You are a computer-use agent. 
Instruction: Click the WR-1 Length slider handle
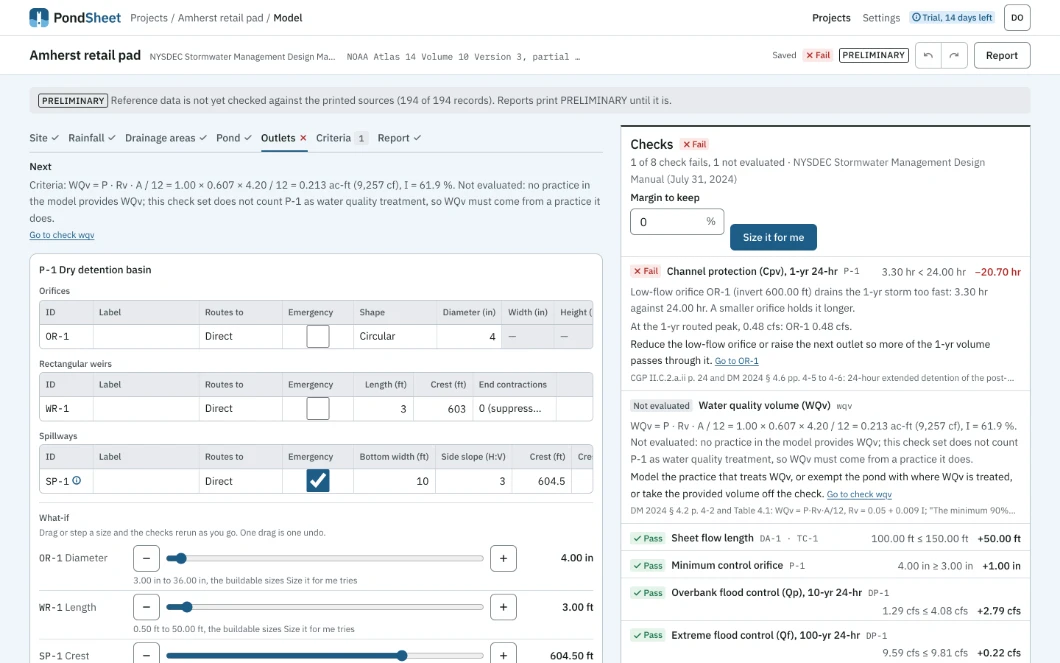(187, 607)
